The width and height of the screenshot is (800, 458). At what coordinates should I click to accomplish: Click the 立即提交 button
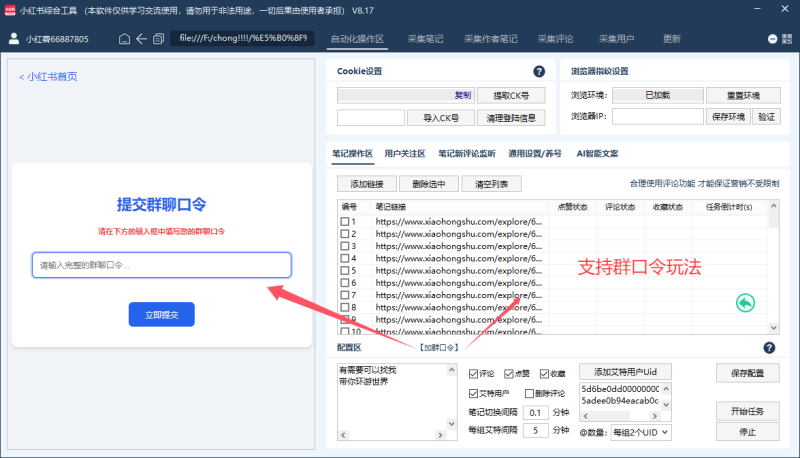pos(161,315)
